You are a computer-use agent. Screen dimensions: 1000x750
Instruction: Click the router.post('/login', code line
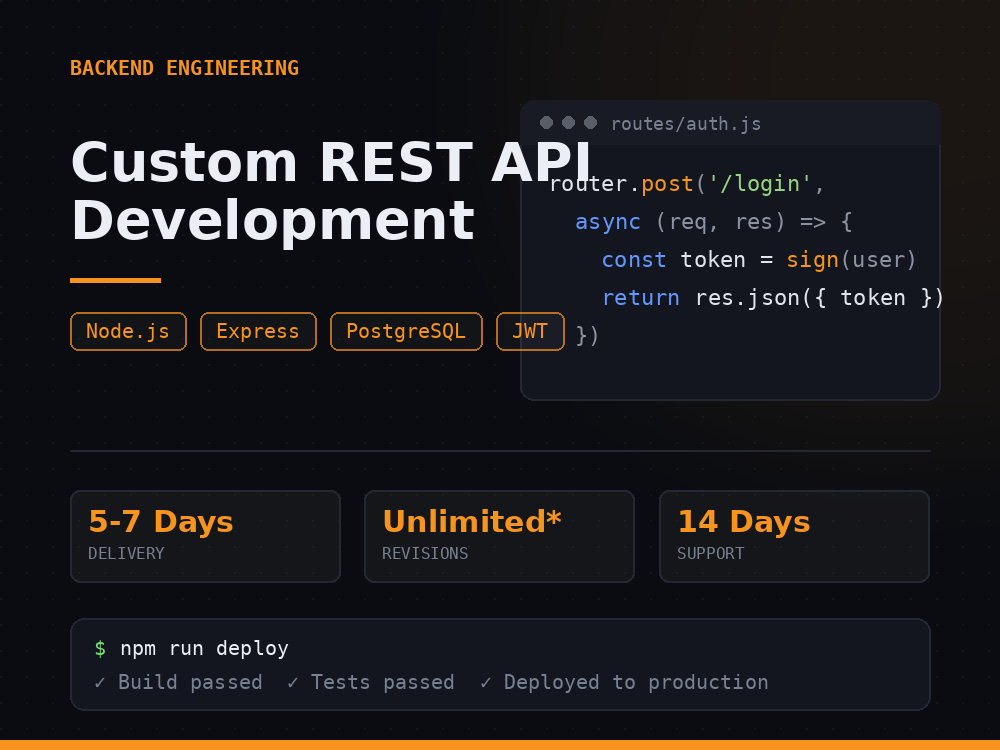click(688, 184)
